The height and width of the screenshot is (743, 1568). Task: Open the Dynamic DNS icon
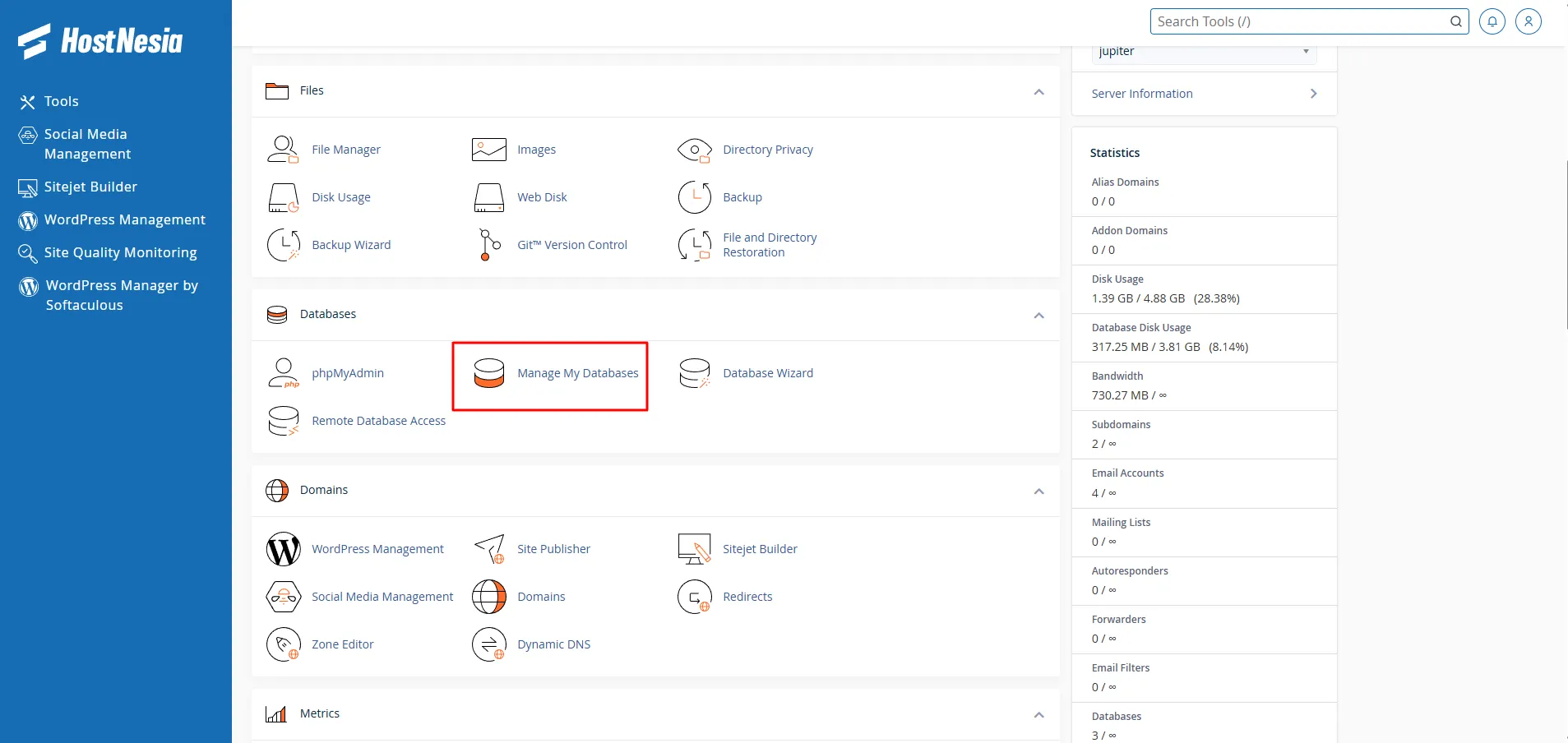pyautogui.click(x=488, y=644)
